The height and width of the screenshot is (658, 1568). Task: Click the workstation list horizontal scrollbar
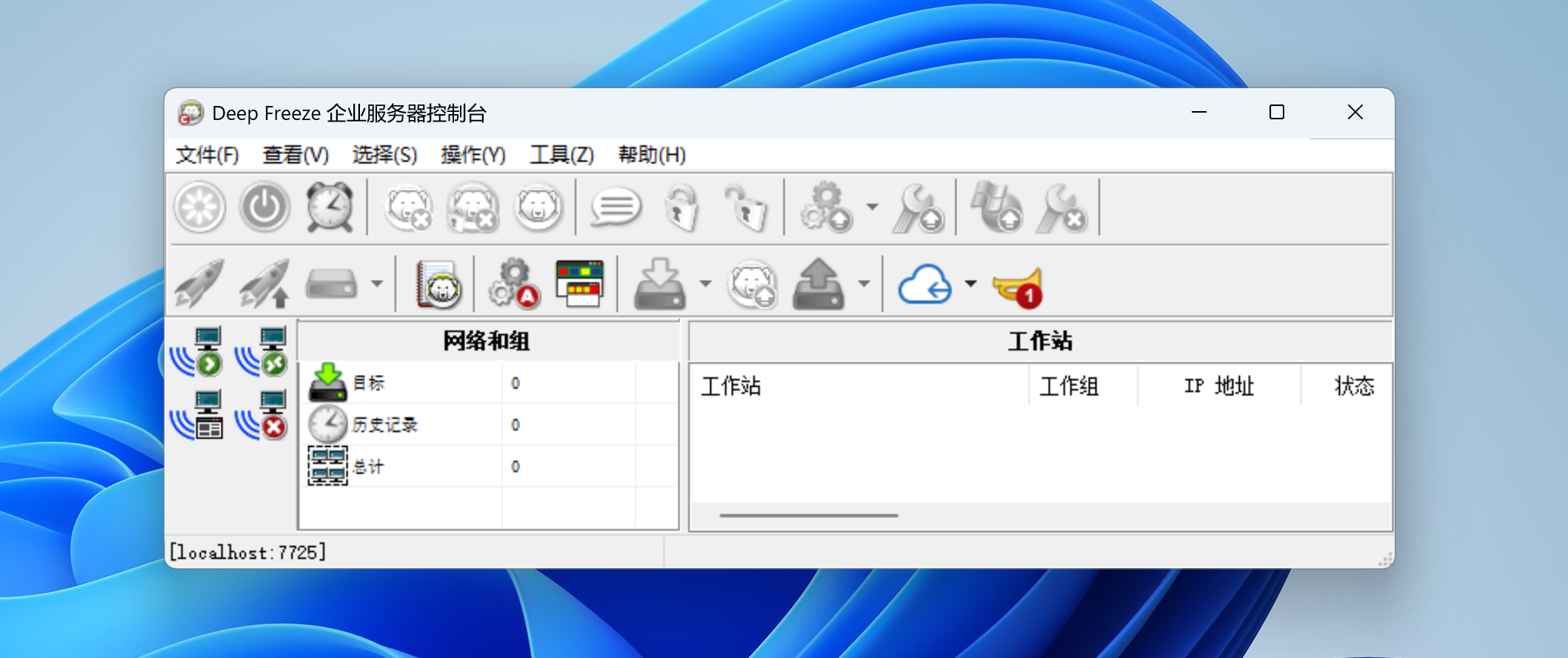[x=809, y=515]
